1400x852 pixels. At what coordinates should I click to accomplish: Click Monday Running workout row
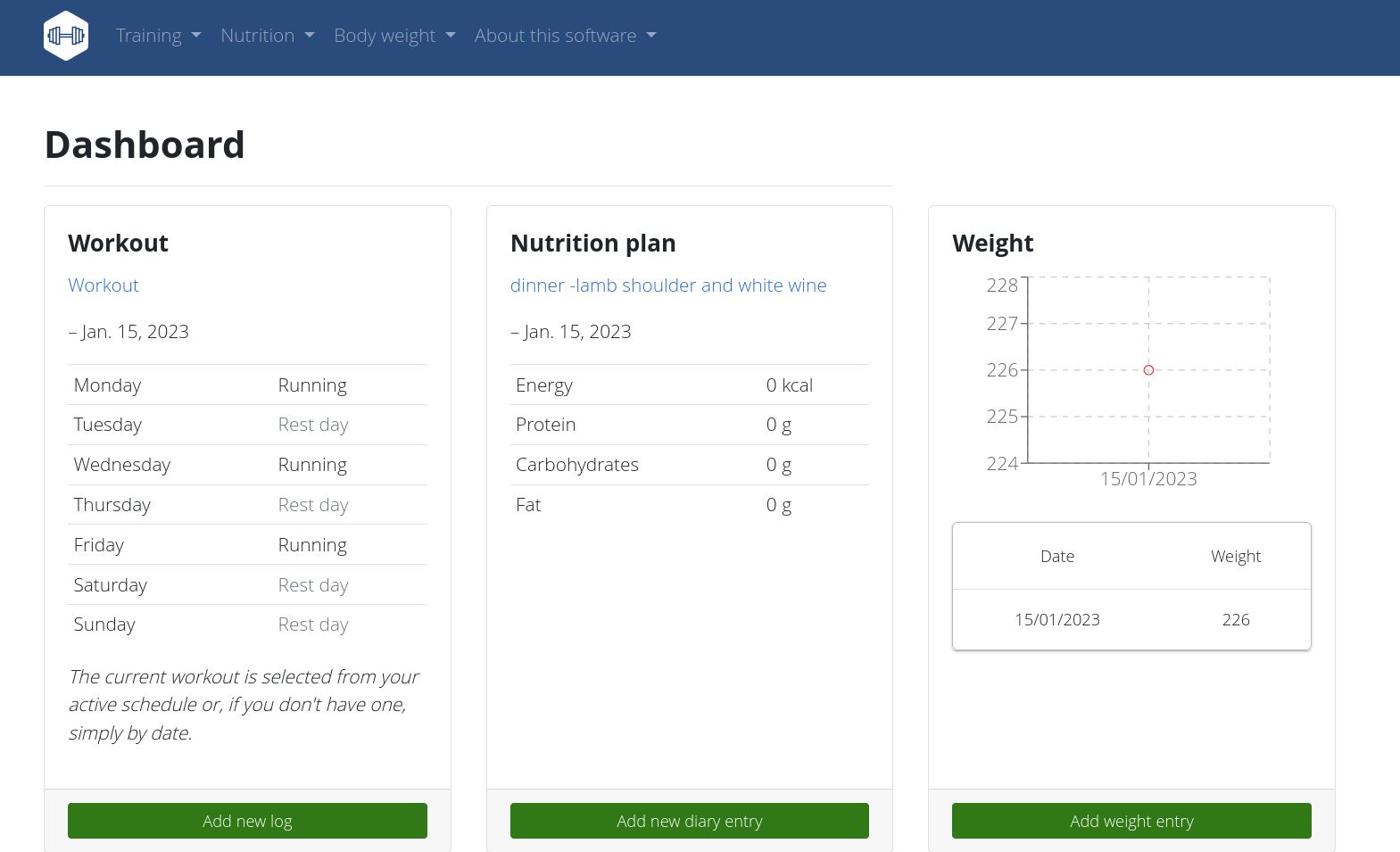[x=247, y=385]
